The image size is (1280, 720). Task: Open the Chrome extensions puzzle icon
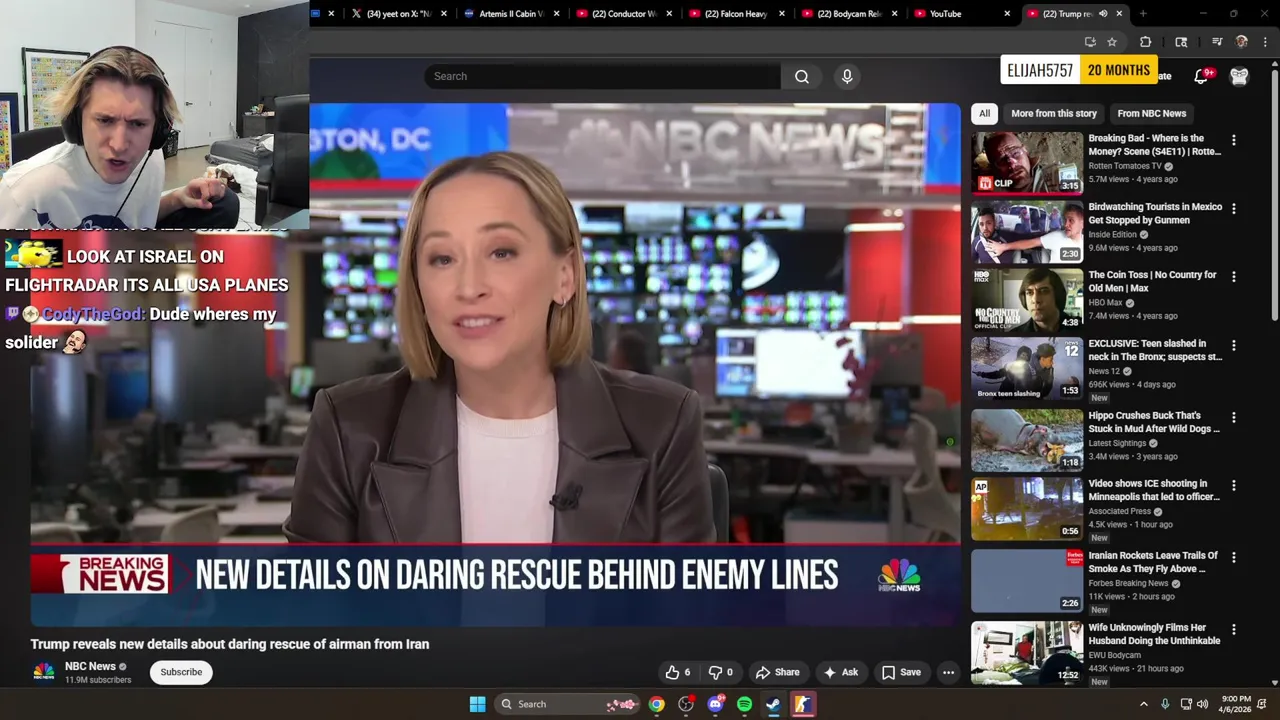(x=1146, y=42)
